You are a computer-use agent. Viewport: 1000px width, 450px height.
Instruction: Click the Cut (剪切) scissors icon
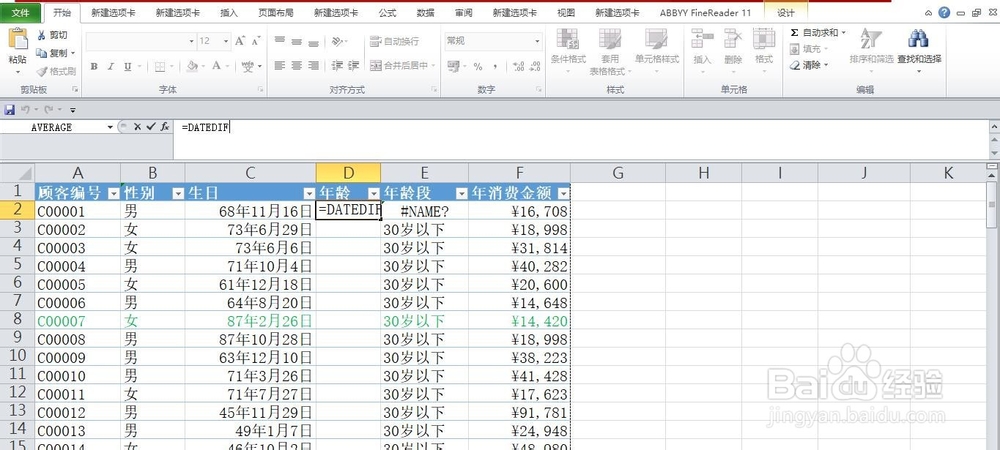pyautogui.click(x=42, y=35)
